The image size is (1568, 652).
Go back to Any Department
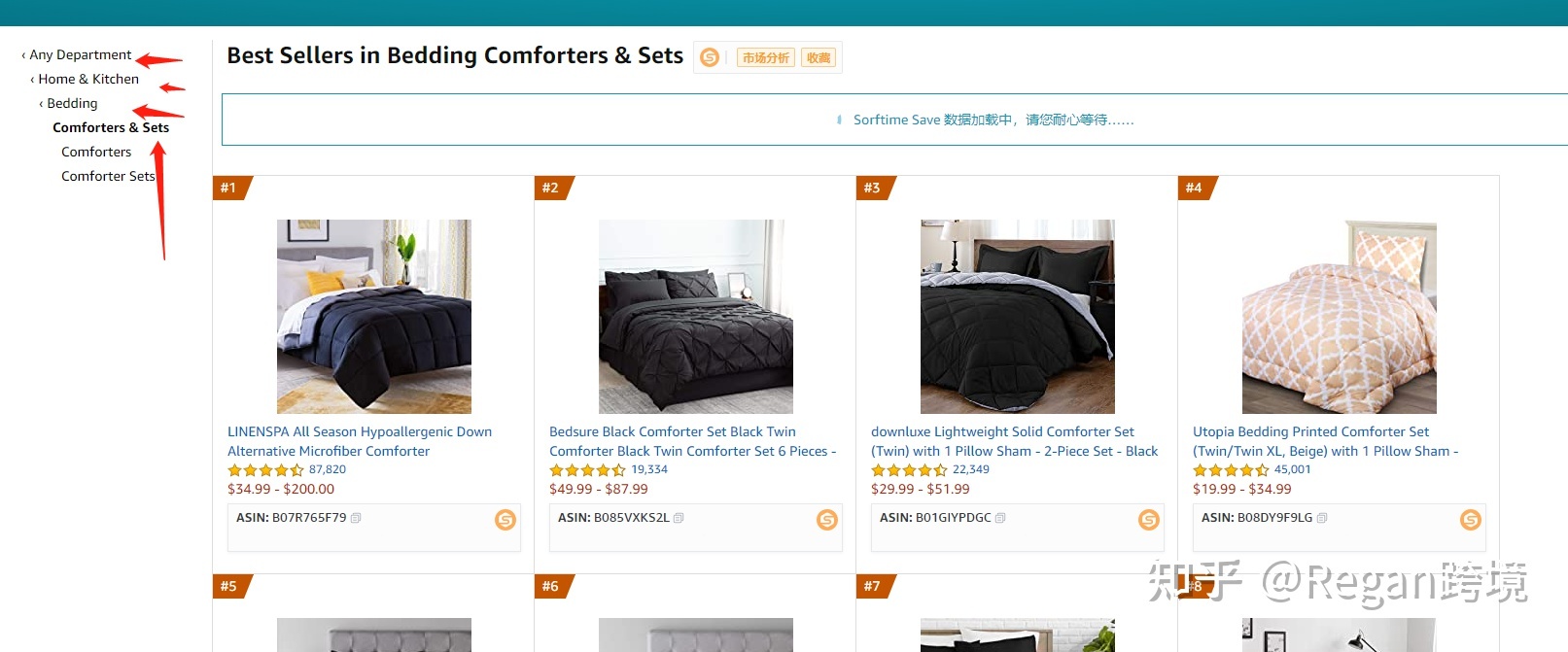click(80, 55)
